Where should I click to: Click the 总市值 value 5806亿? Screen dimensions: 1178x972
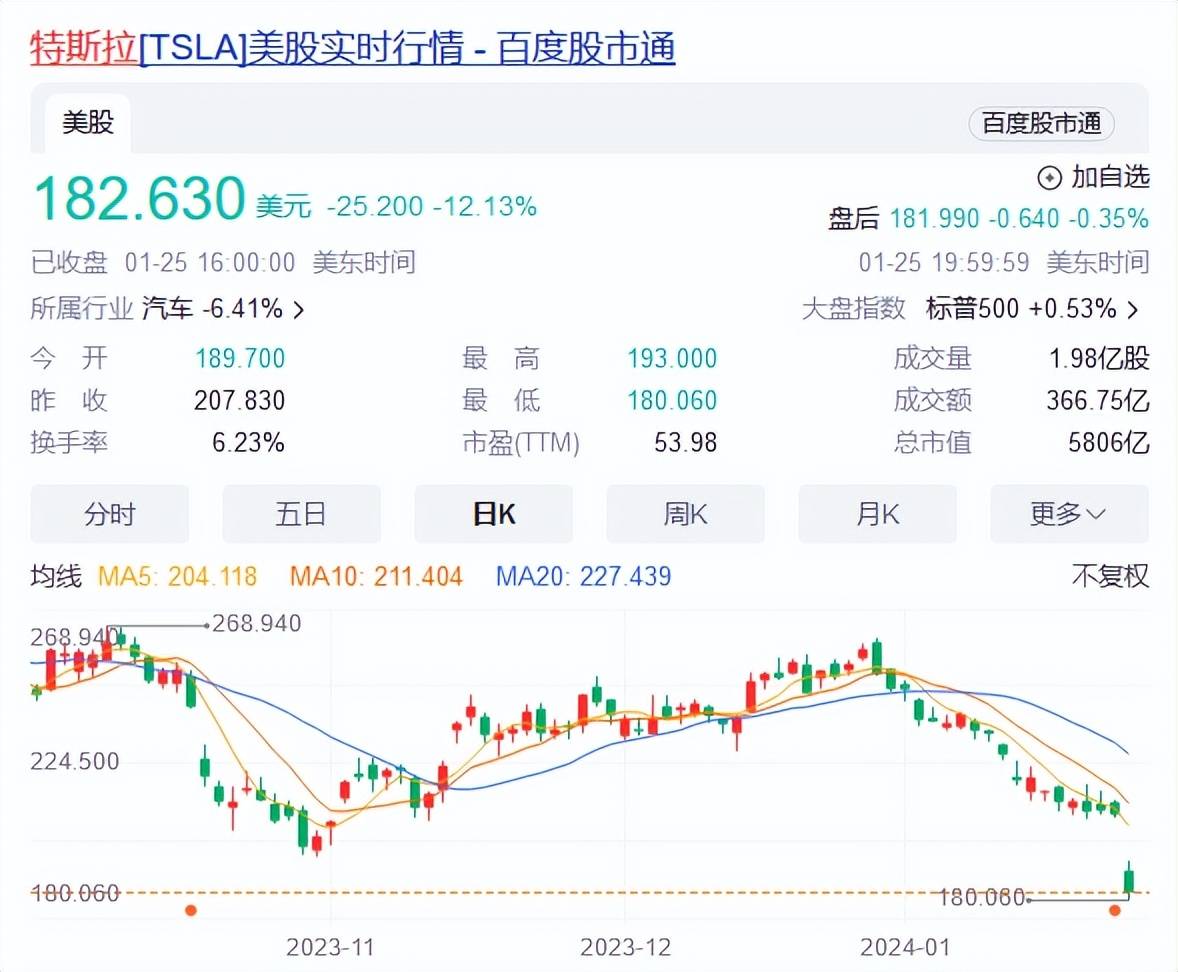[1109, 443]
